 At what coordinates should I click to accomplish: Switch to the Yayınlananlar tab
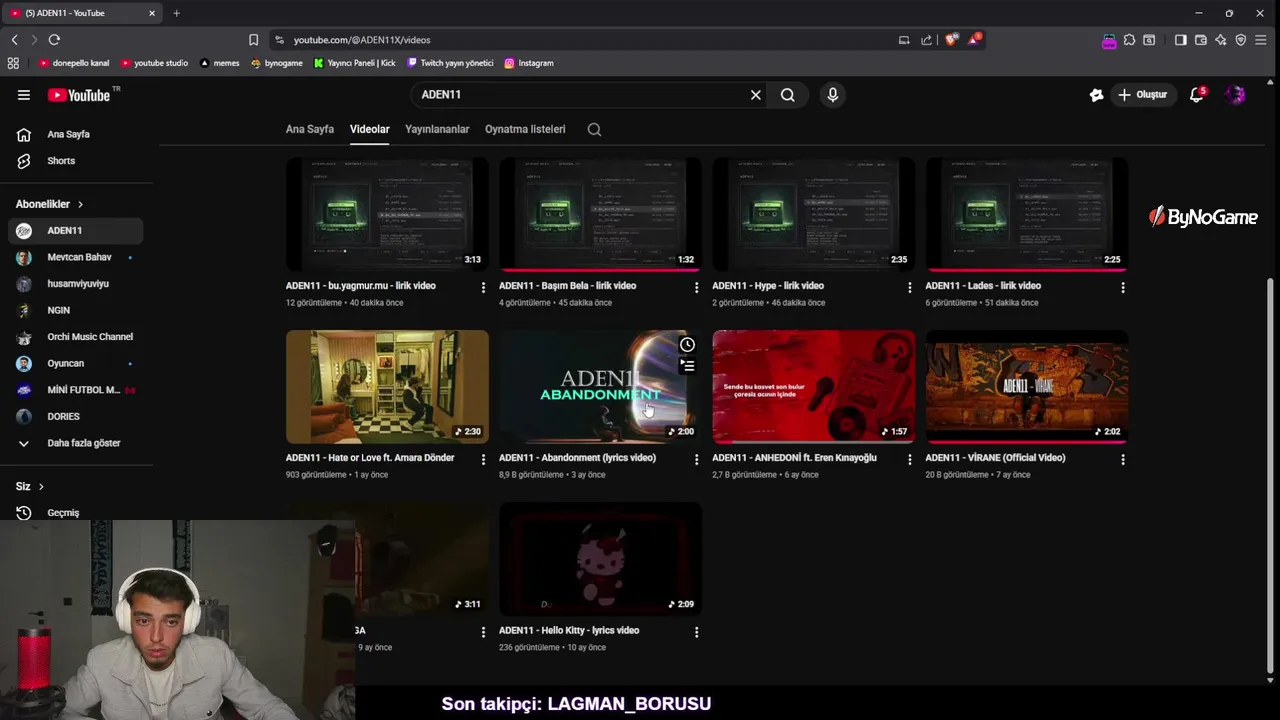(437, 129)
